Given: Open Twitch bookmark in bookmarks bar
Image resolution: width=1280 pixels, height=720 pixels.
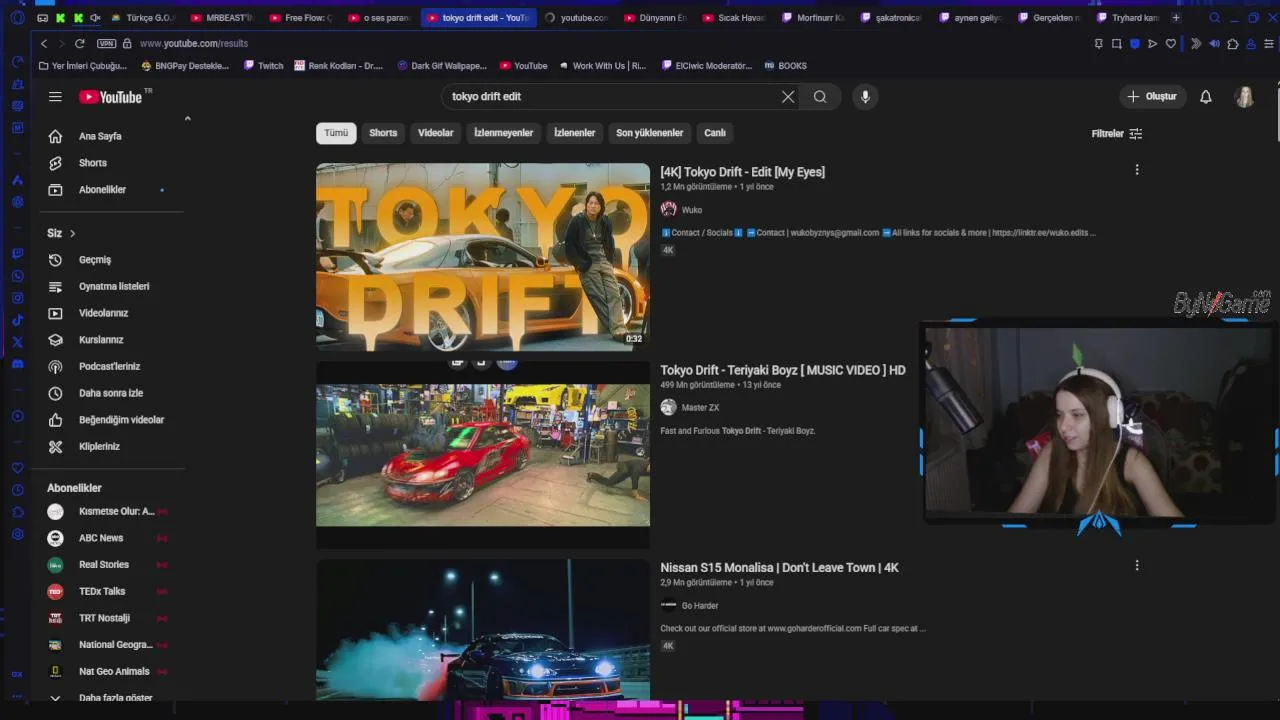Looking at the screenshot, I should pos(263,66).
